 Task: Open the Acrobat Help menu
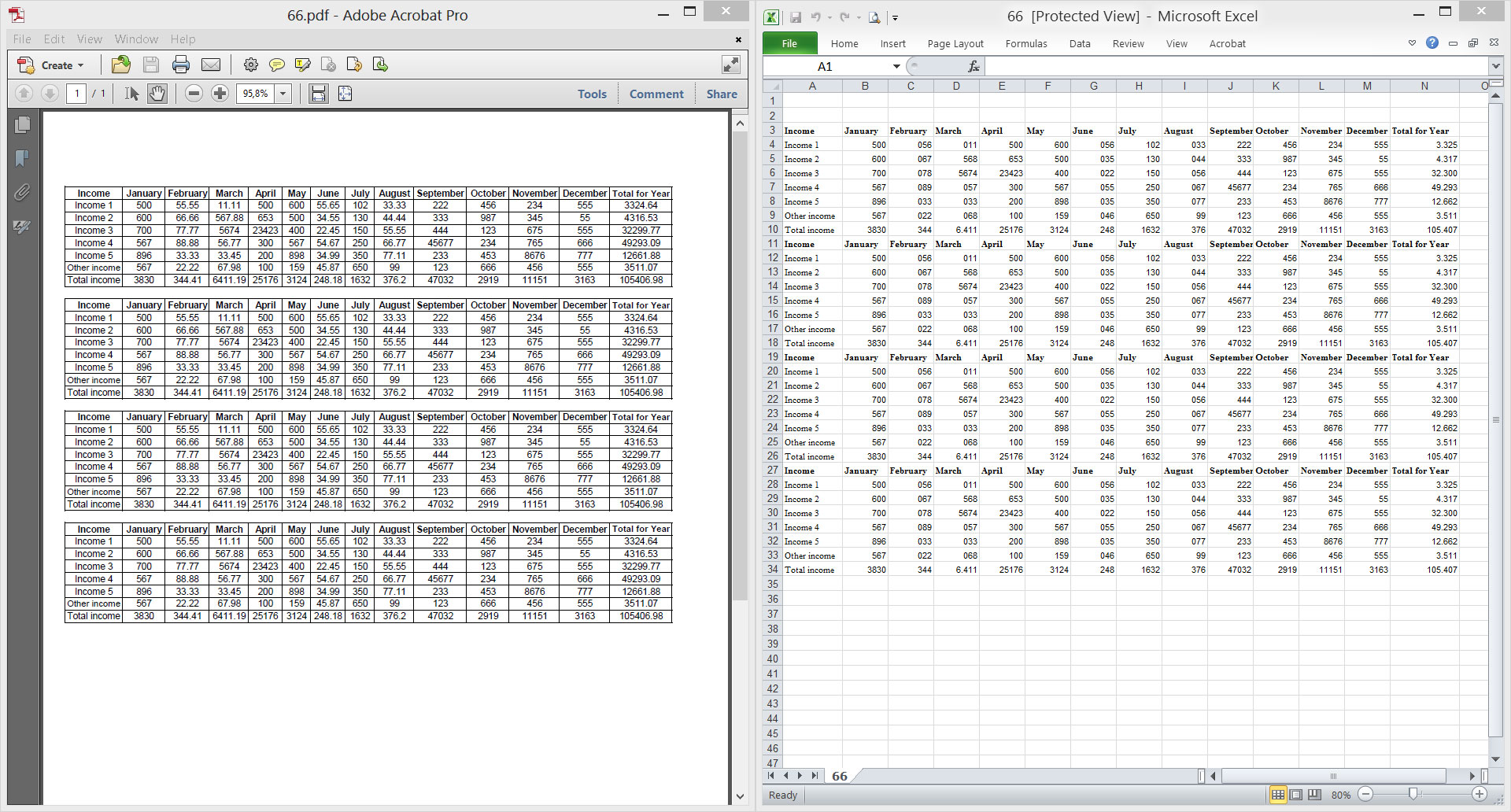click(183, 39)
